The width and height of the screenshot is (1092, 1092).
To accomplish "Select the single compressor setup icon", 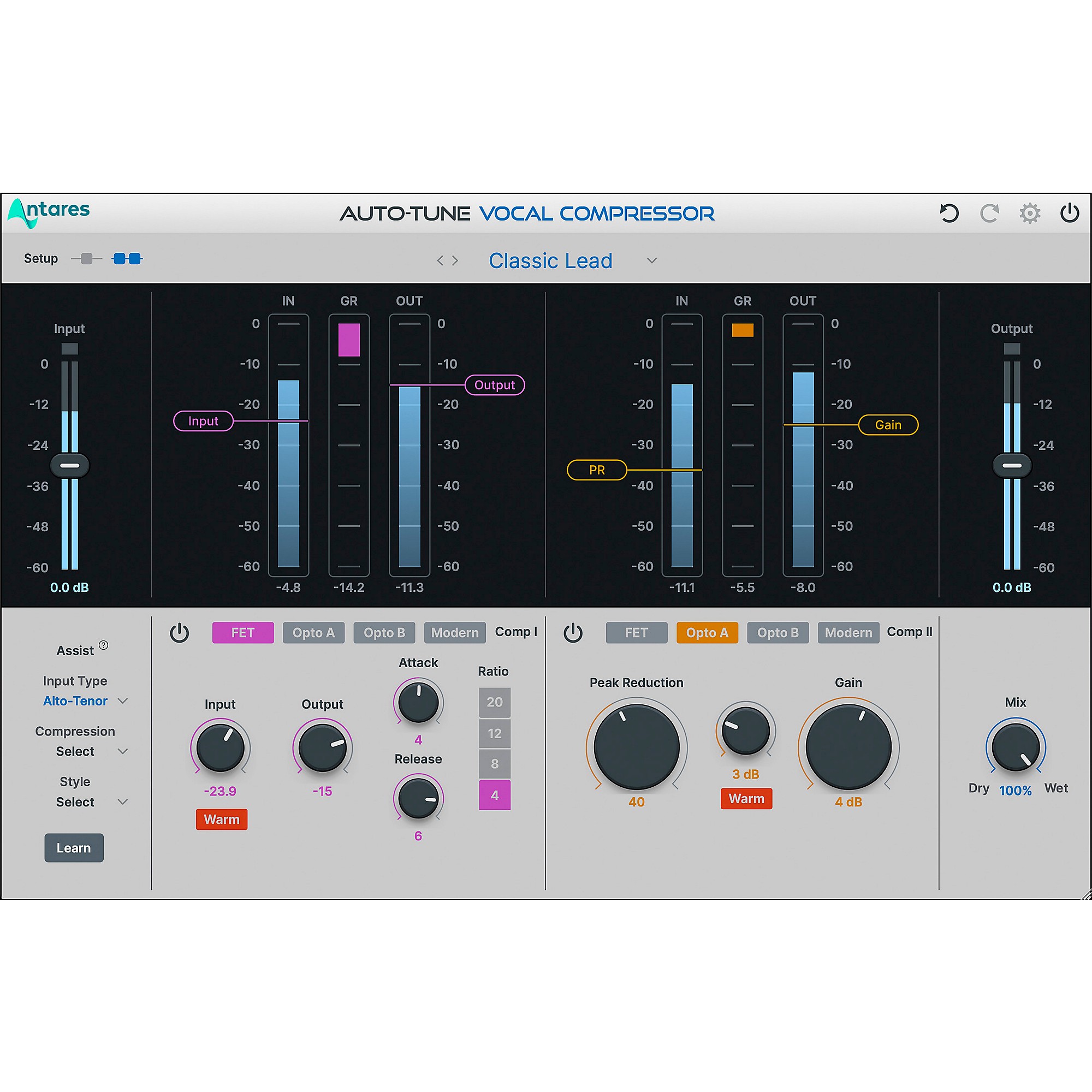I will point(86,259).
